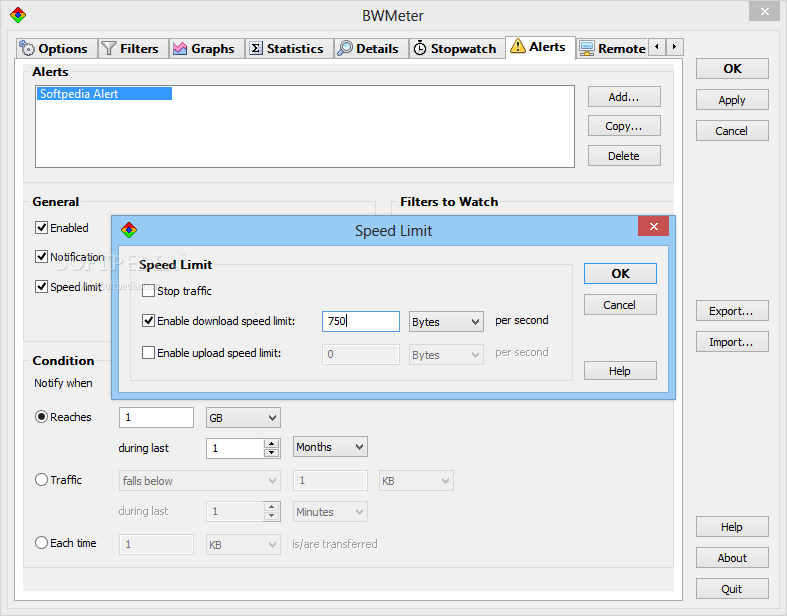Open the Months period dropdown
Screen dimensions: 787x616
[x=330, y=447]
